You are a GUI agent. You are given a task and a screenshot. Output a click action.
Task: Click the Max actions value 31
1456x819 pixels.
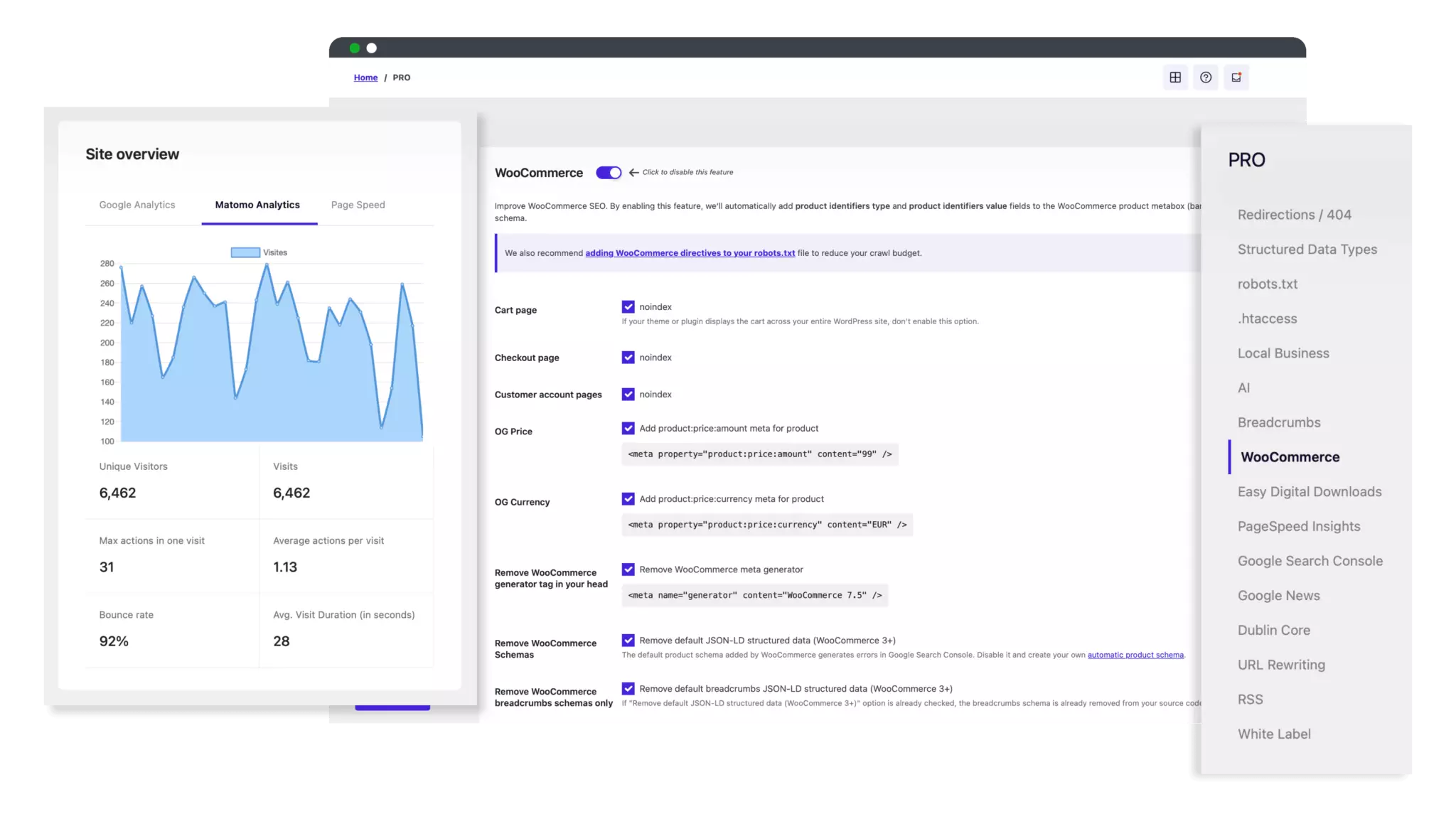107,567
